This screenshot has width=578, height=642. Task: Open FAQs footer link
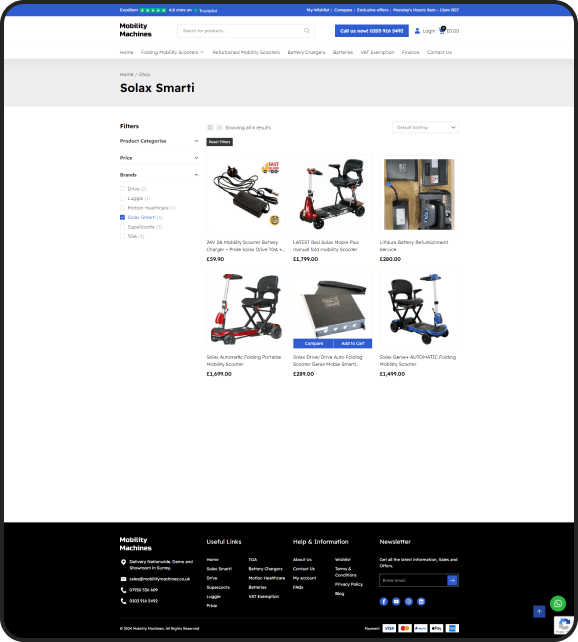point(298,588)
